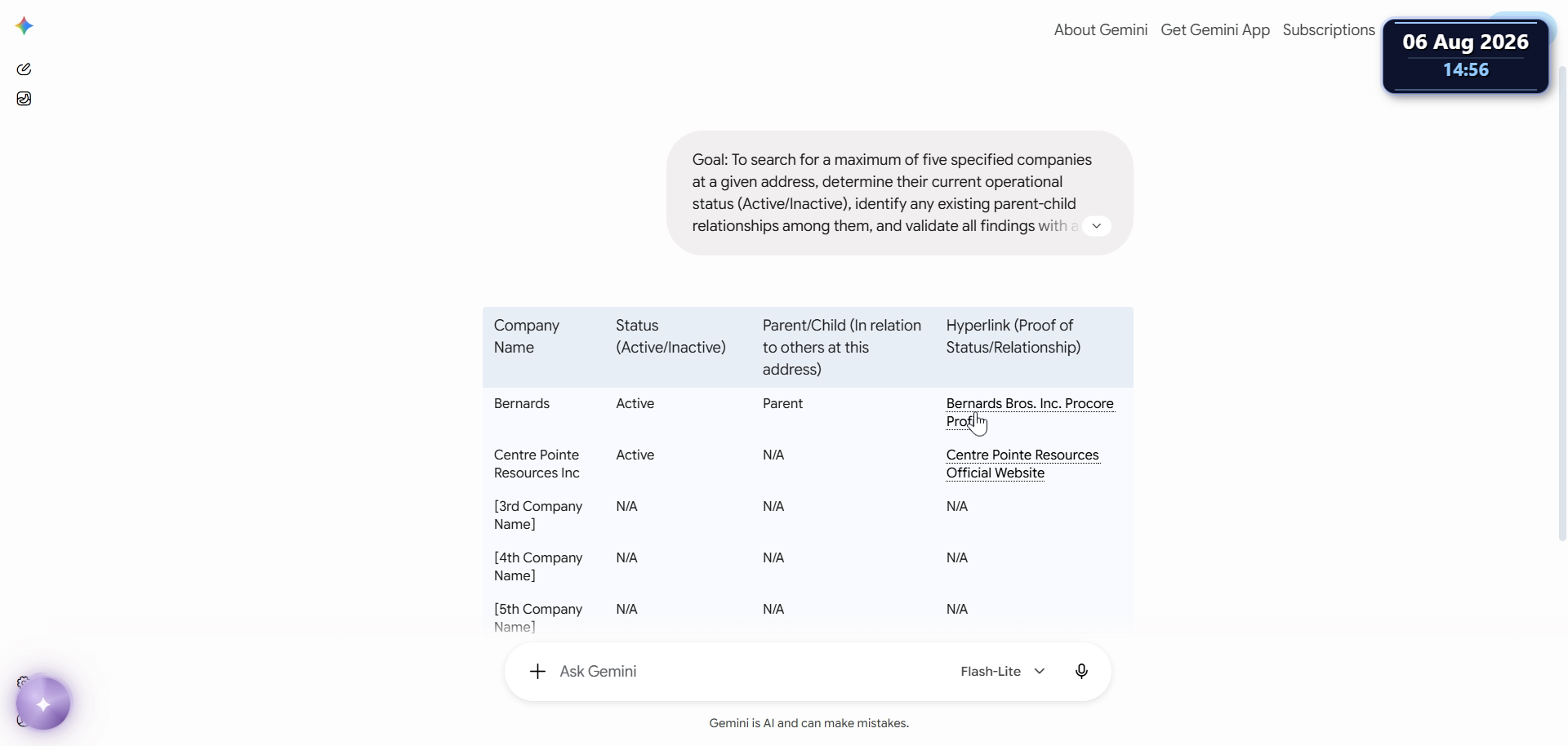Click the page vertical scrollbar
Screen dimensions: 1568x746
(1562, 303)
